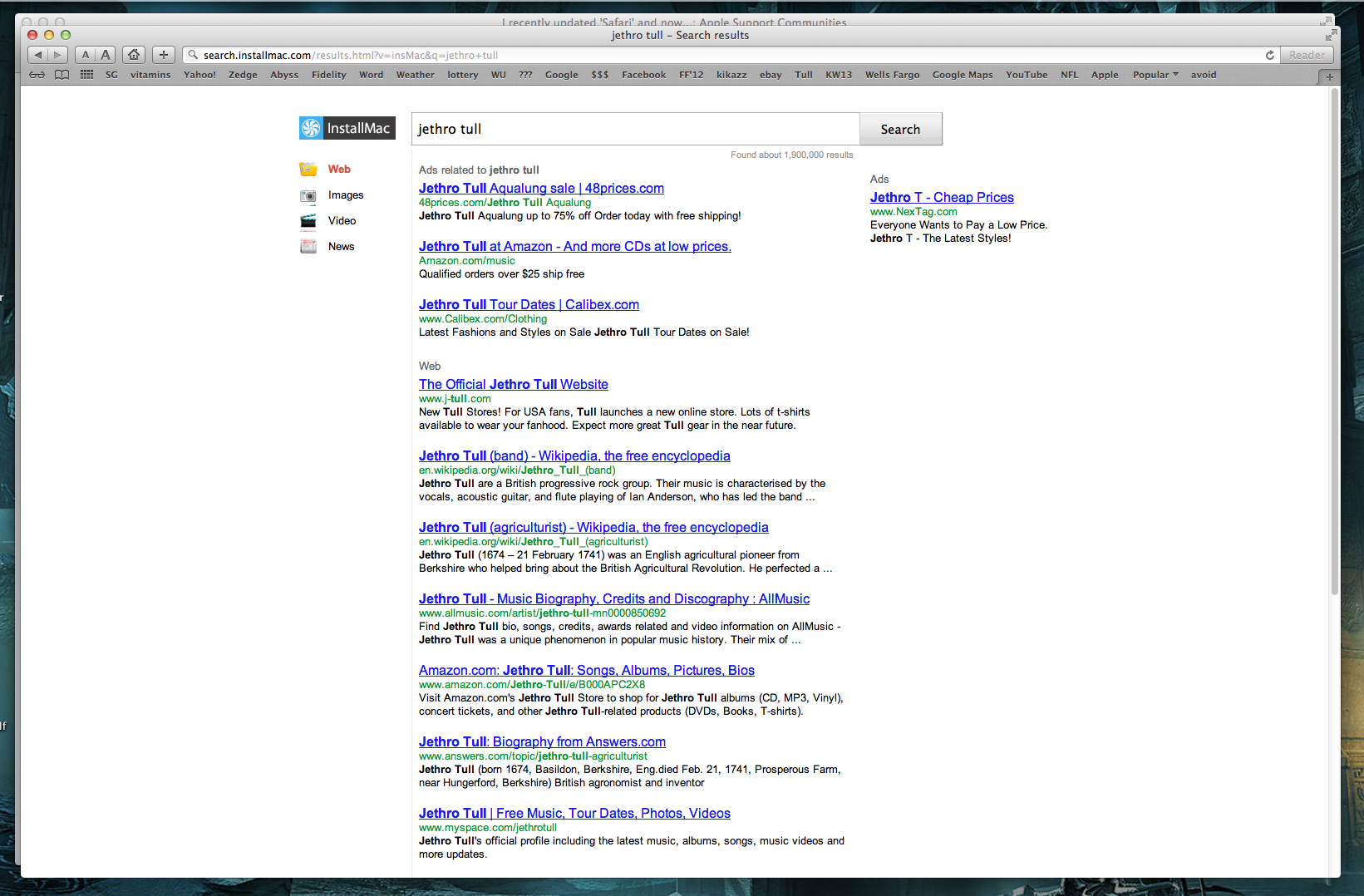Open the Fidelity bookmark
The width and height of the screenshot is (1364, 896).
[328, 75]
